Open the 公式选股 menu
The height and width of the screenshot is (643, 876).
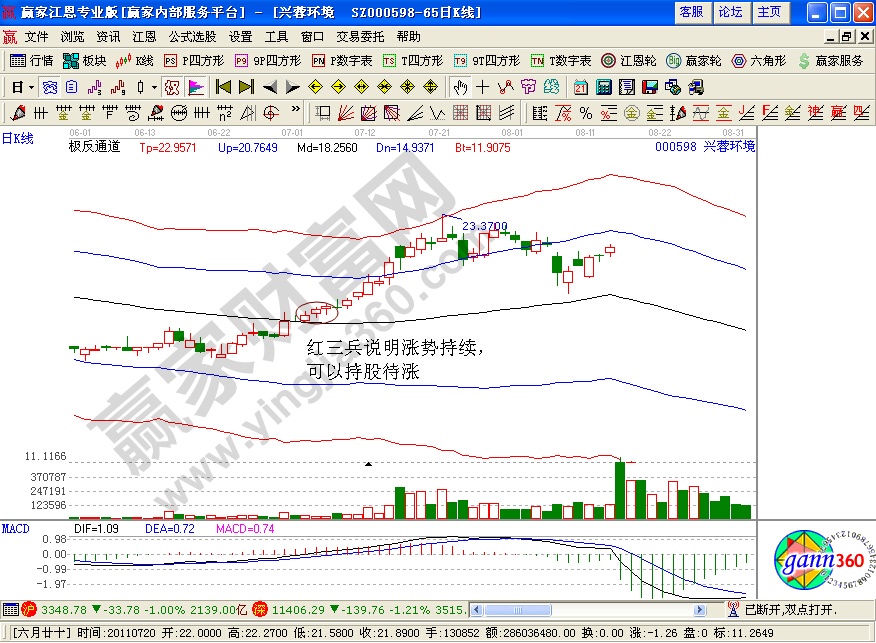point(192,36)
